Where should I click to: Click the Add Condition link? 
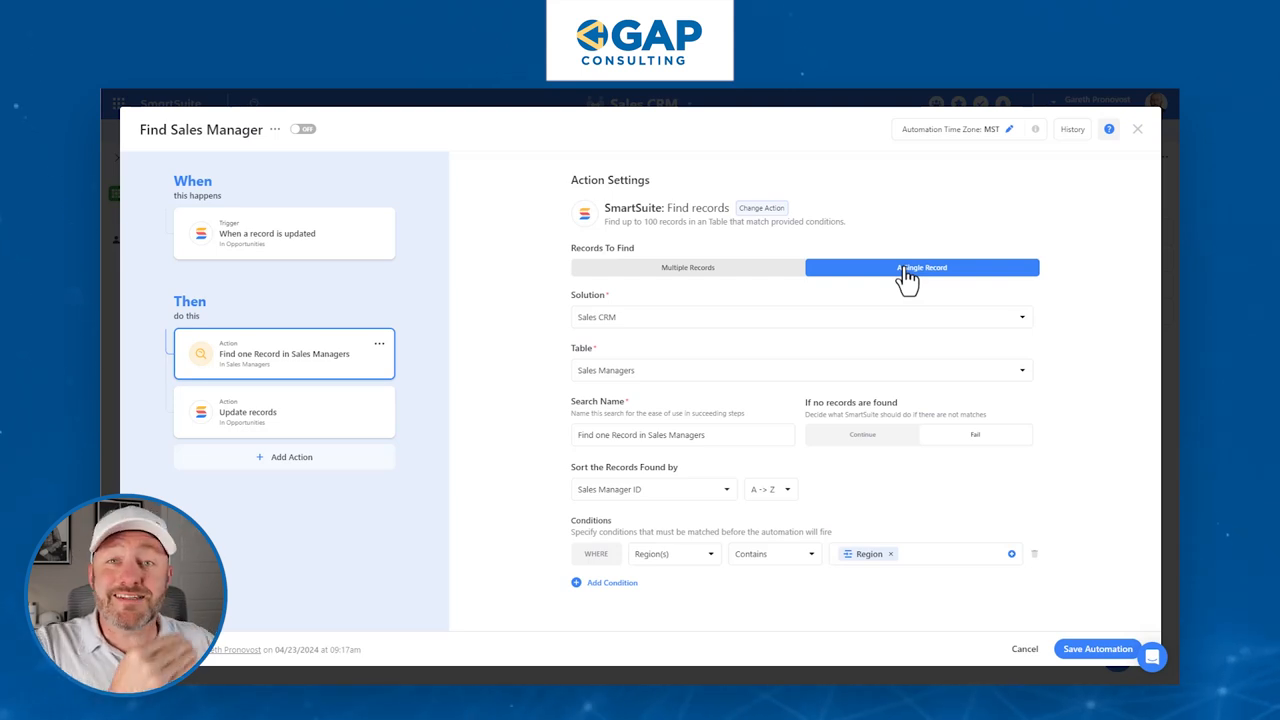[604, 582]
